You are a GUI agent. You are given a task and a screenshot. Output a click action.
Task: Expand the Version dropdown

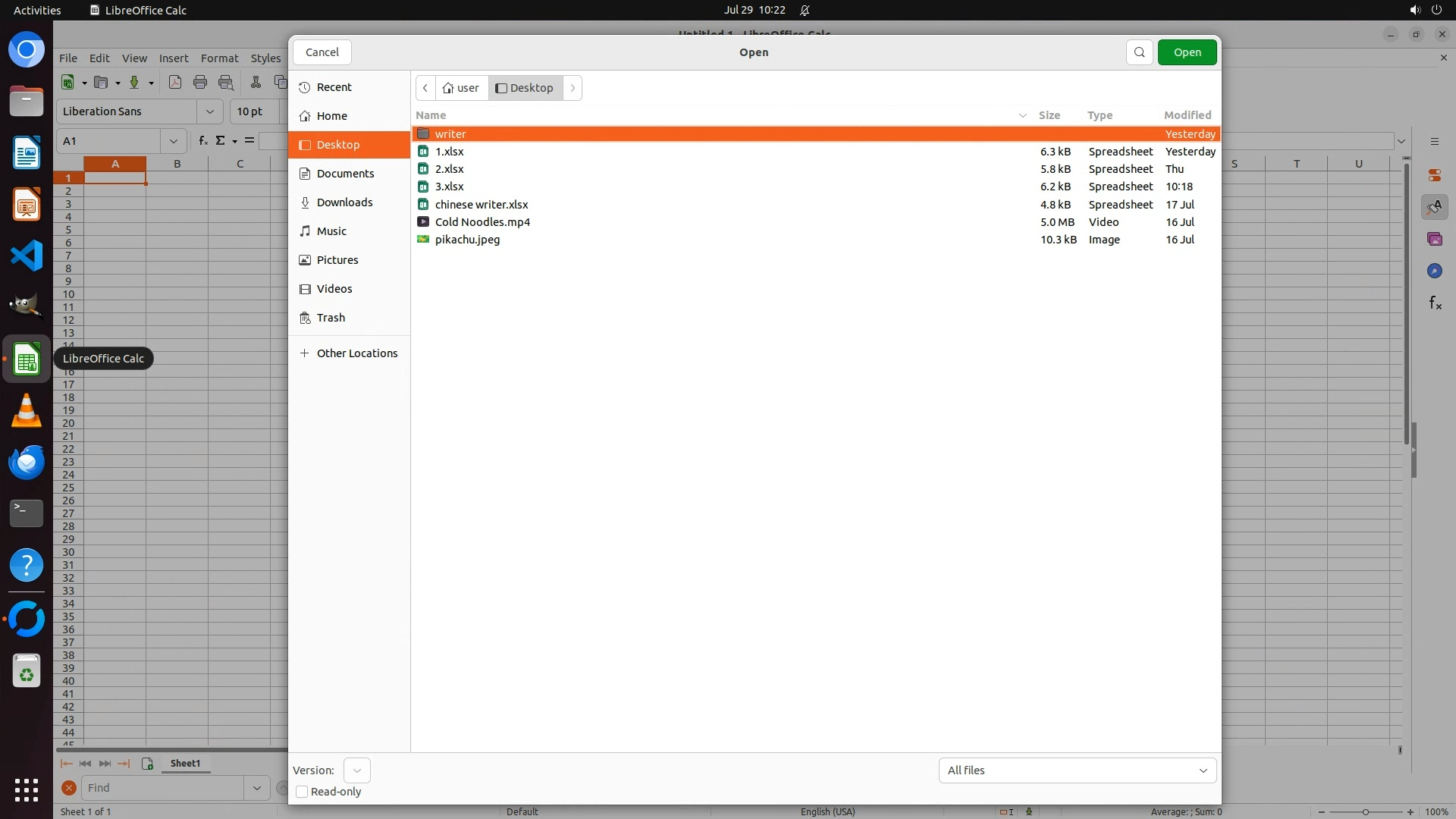[x=356, y=770]
